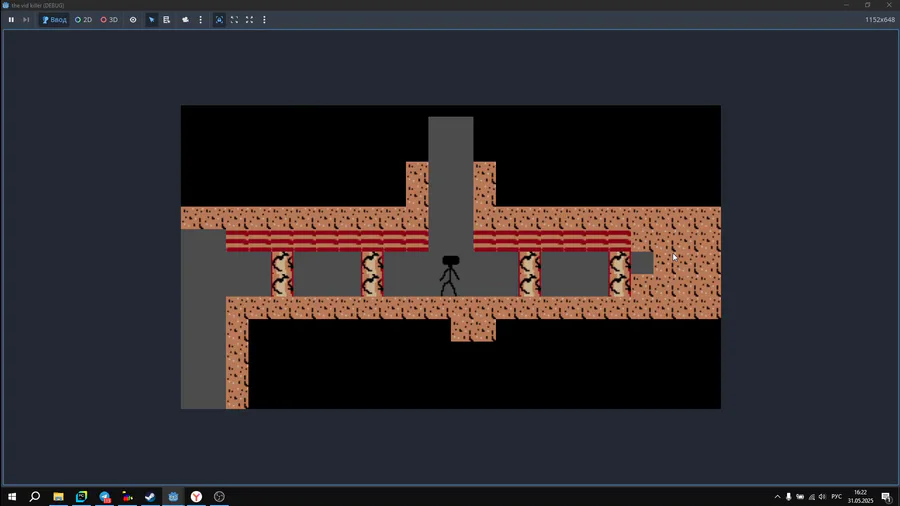The height and width of the screenshot is (506, 900).
Task: Click the battery tray icon
Action: click(800, 497)
